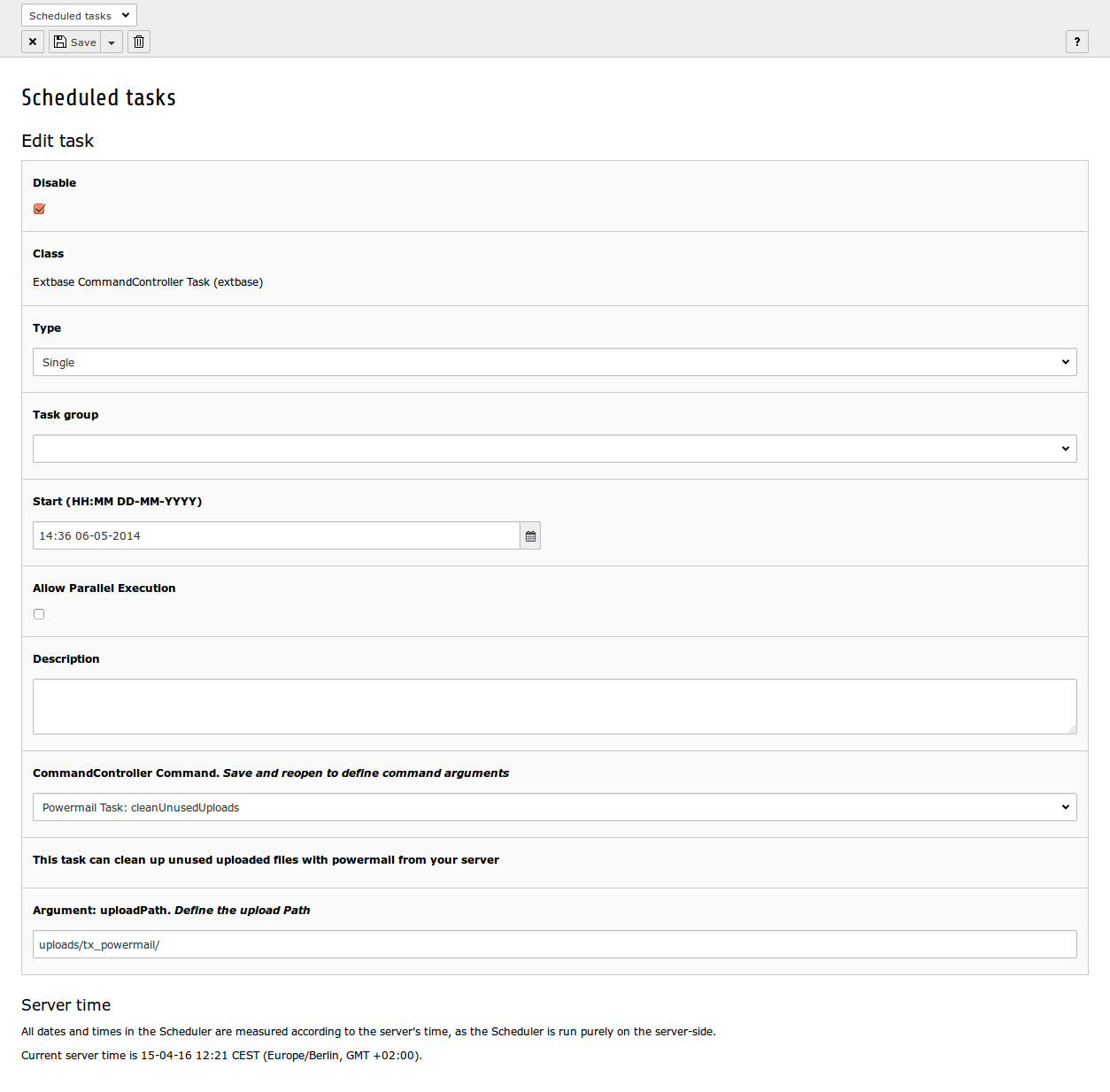
Task: Open the Save options dropdown arrow
Action: pyautogui.click(x=112, y=42)
